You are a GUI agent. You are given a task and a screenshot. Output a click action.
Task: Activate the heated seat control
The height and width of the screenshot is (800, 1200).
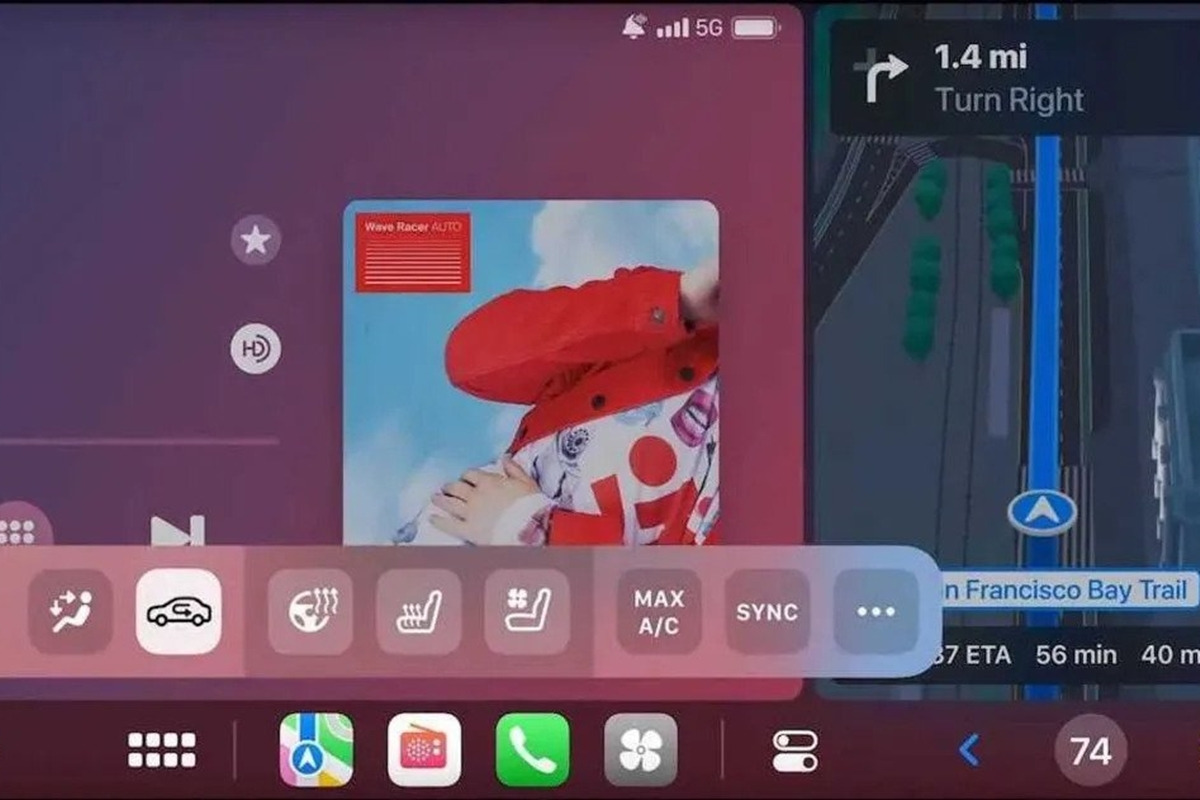(x=418, y=611)
